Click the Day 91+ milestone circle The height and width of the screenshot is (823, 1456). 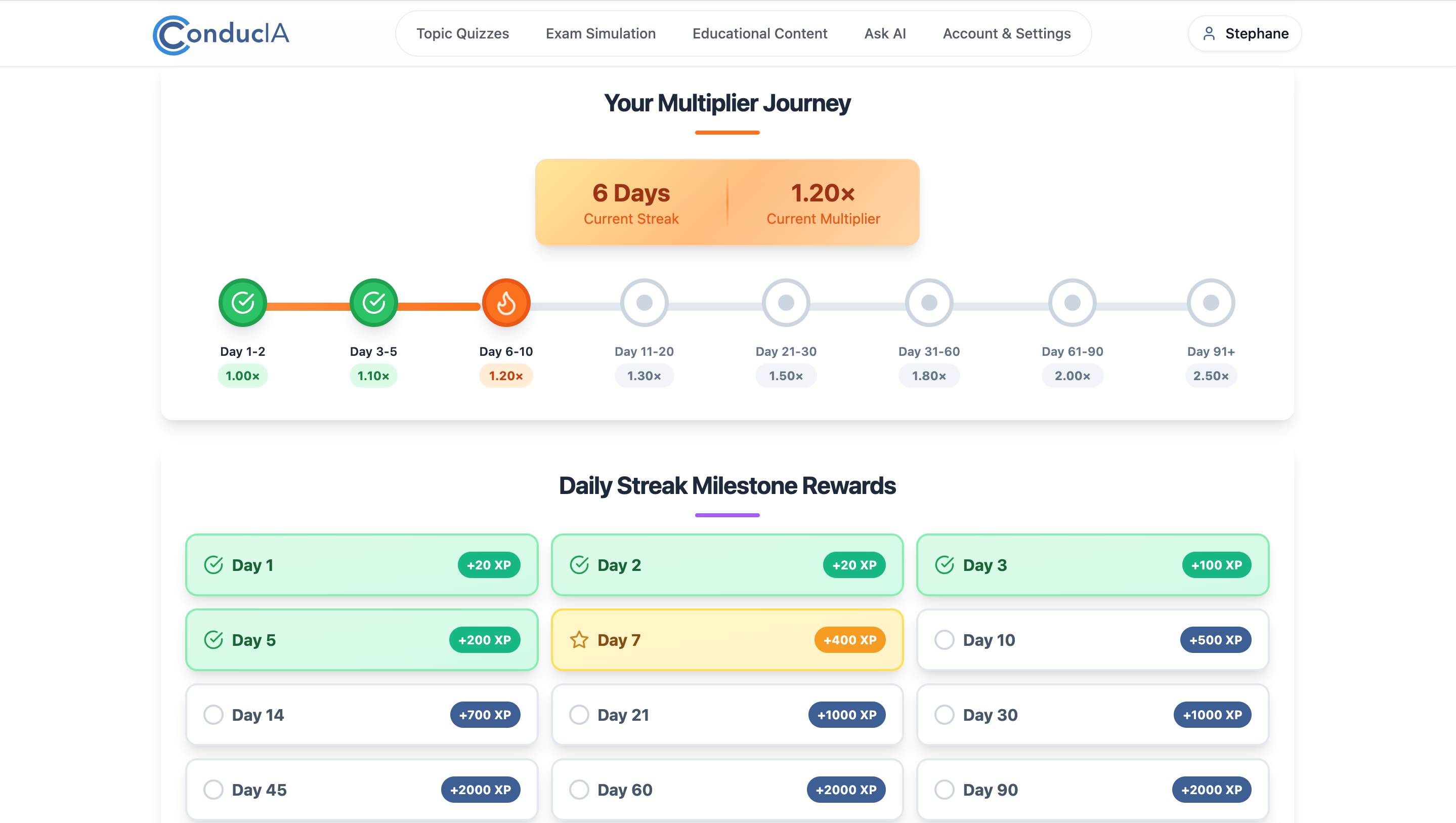[x=1211, y=302]
